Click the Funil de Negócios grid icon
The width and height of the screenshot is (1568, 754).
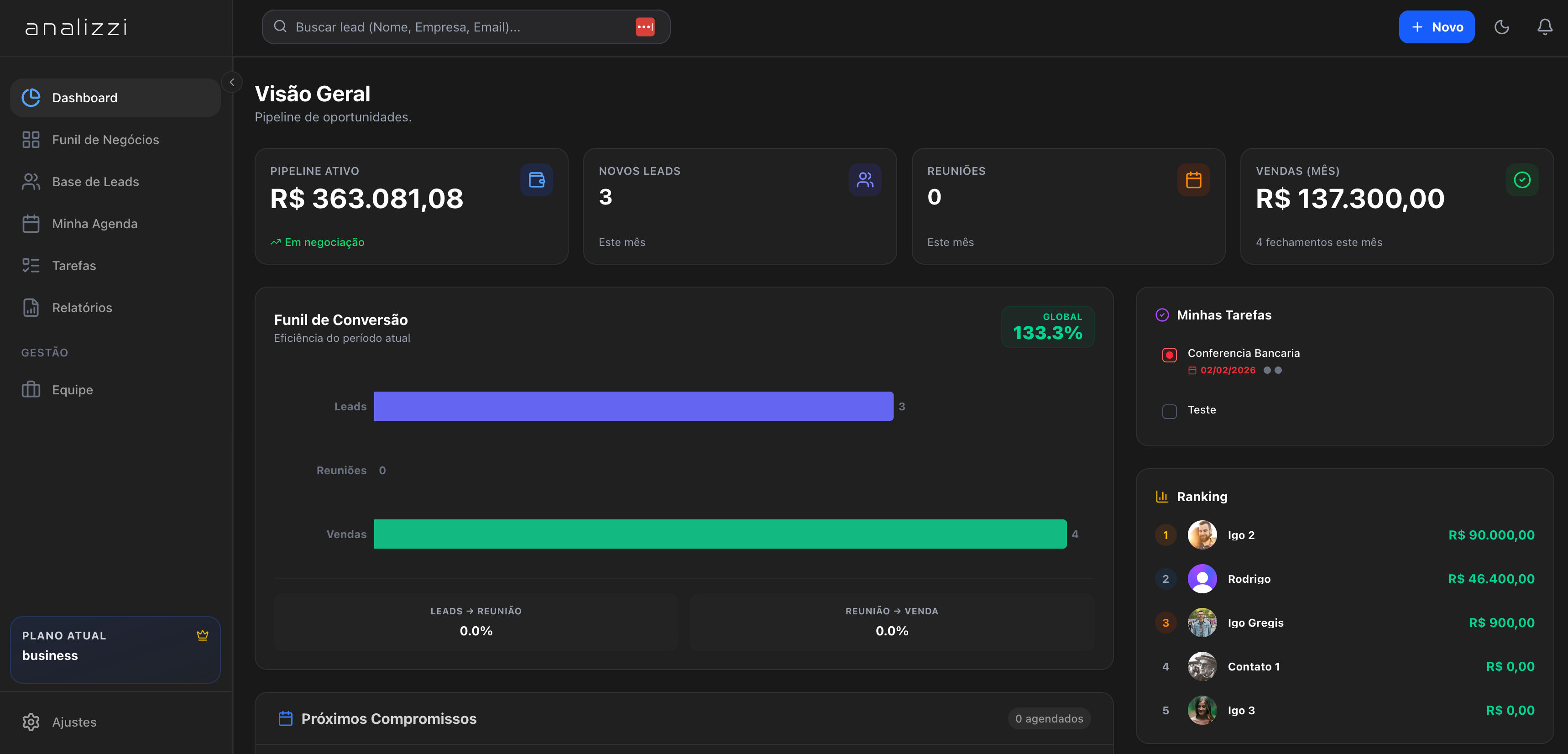tap(31, 139)
